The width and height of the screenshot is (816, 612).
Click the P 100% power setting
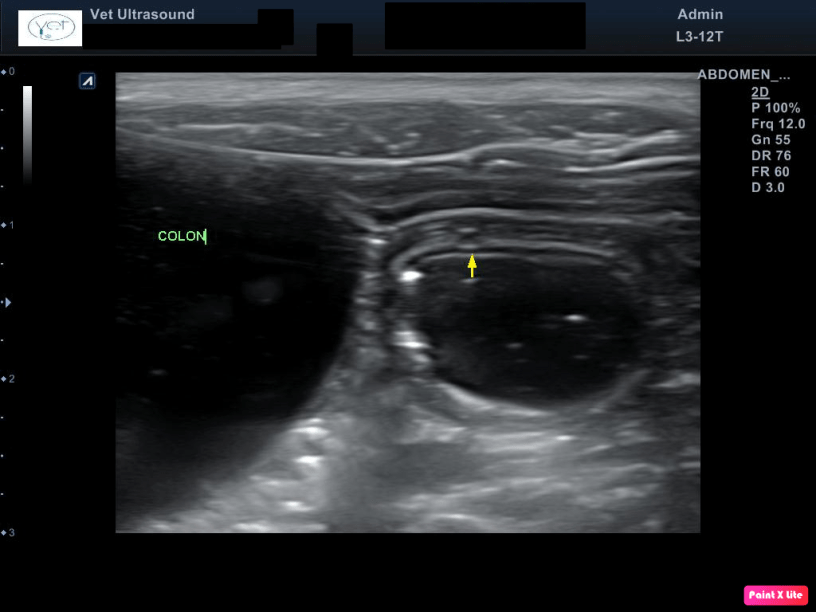(x=775, y=108)
